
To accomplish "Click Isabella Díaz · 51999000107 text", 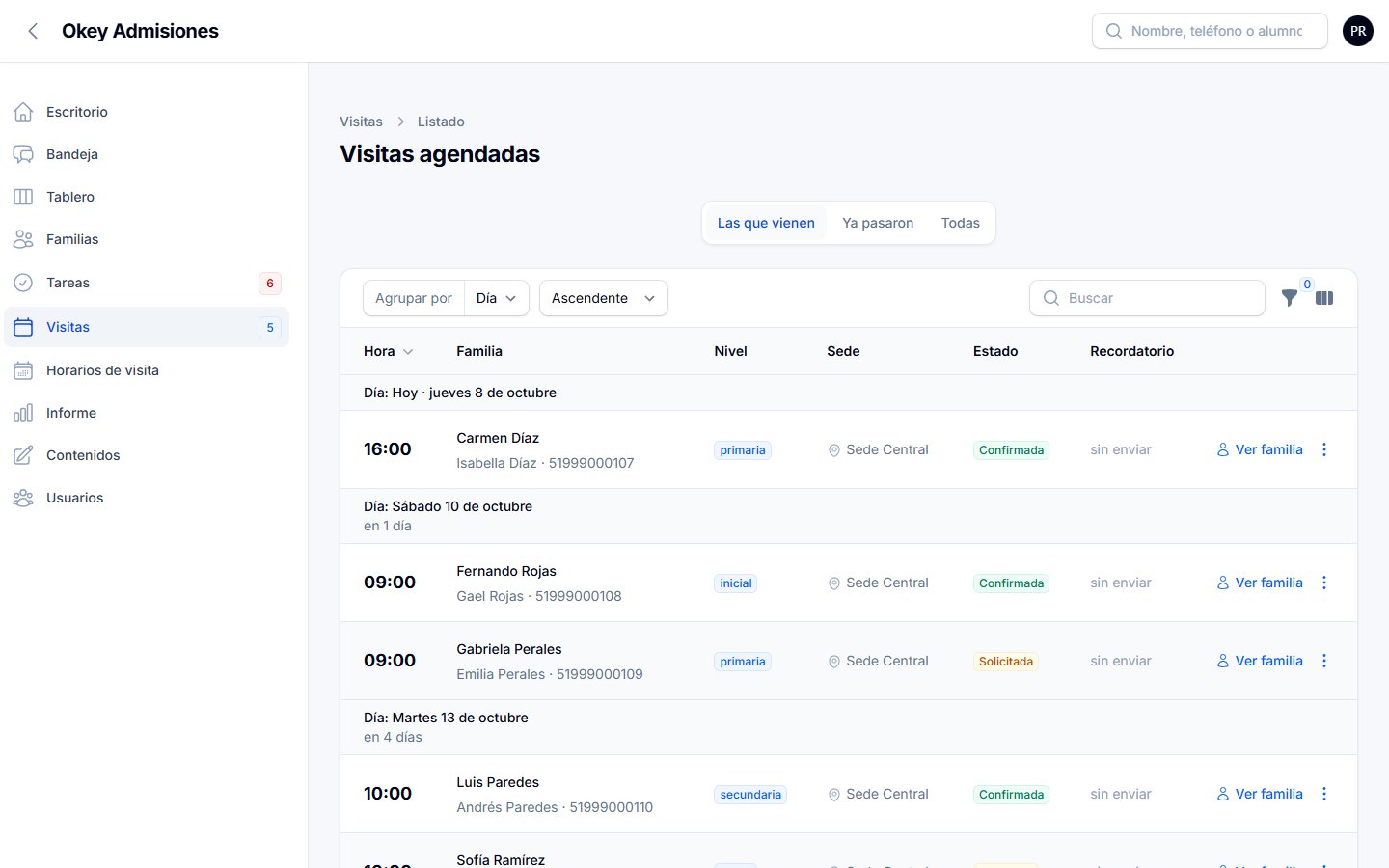I will 545,463.
